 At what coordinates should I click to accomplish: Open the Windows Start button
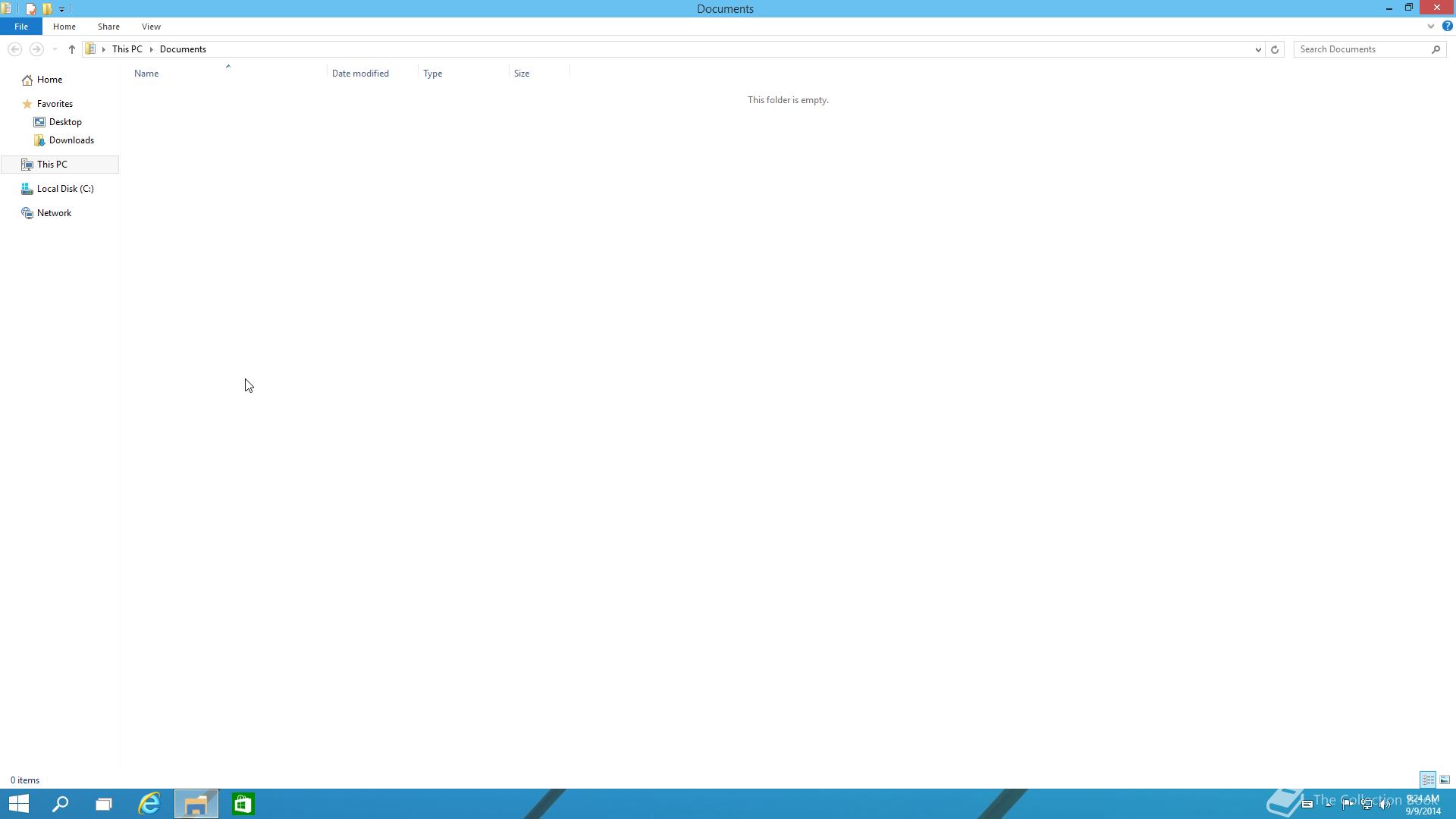point(19,804)
